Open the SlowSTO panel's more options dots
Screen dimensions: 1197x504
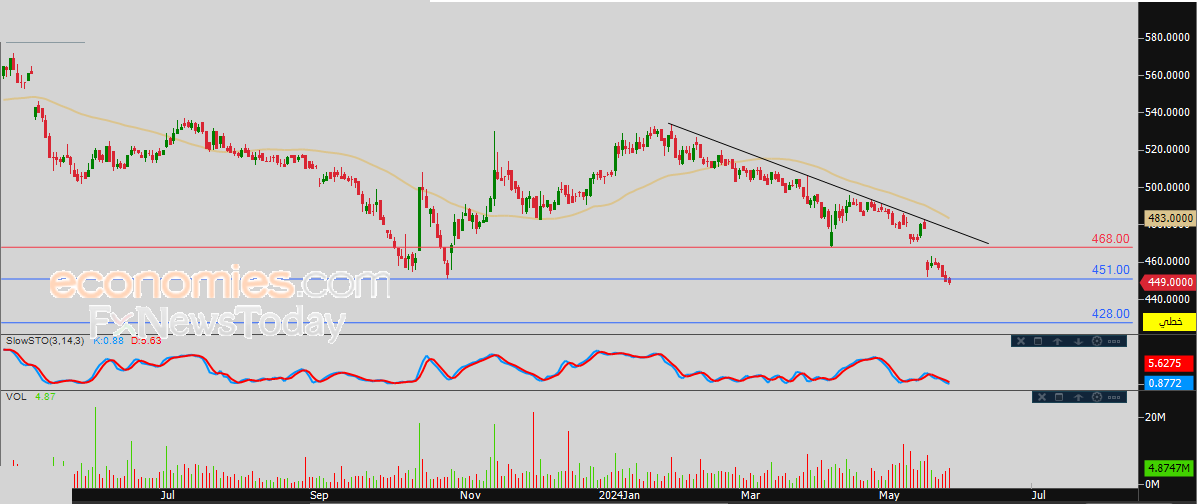(1114, 341)
